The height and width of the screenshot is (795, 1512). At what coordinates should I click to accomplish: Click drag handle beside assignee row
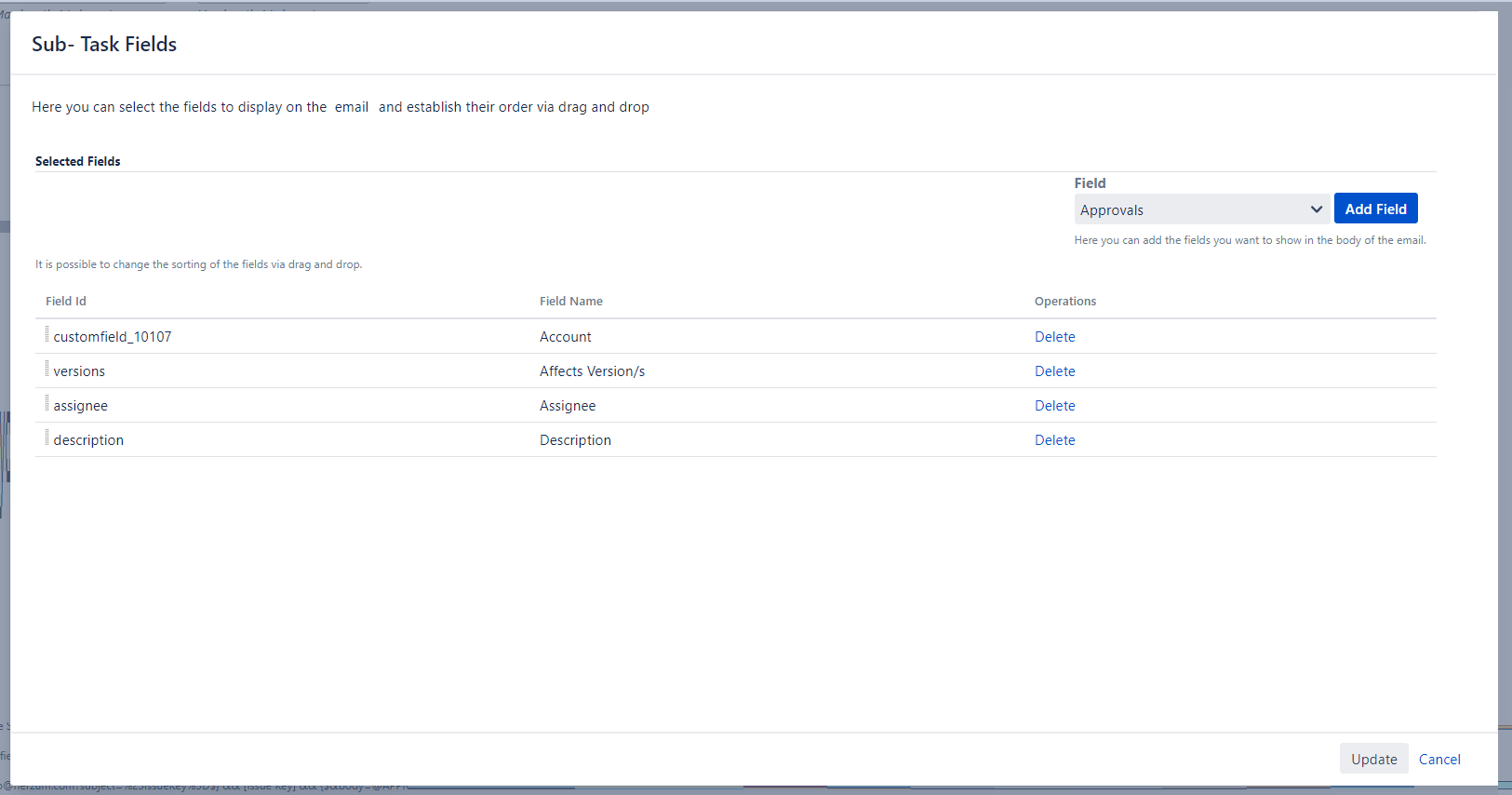click(x=47, y=403)
